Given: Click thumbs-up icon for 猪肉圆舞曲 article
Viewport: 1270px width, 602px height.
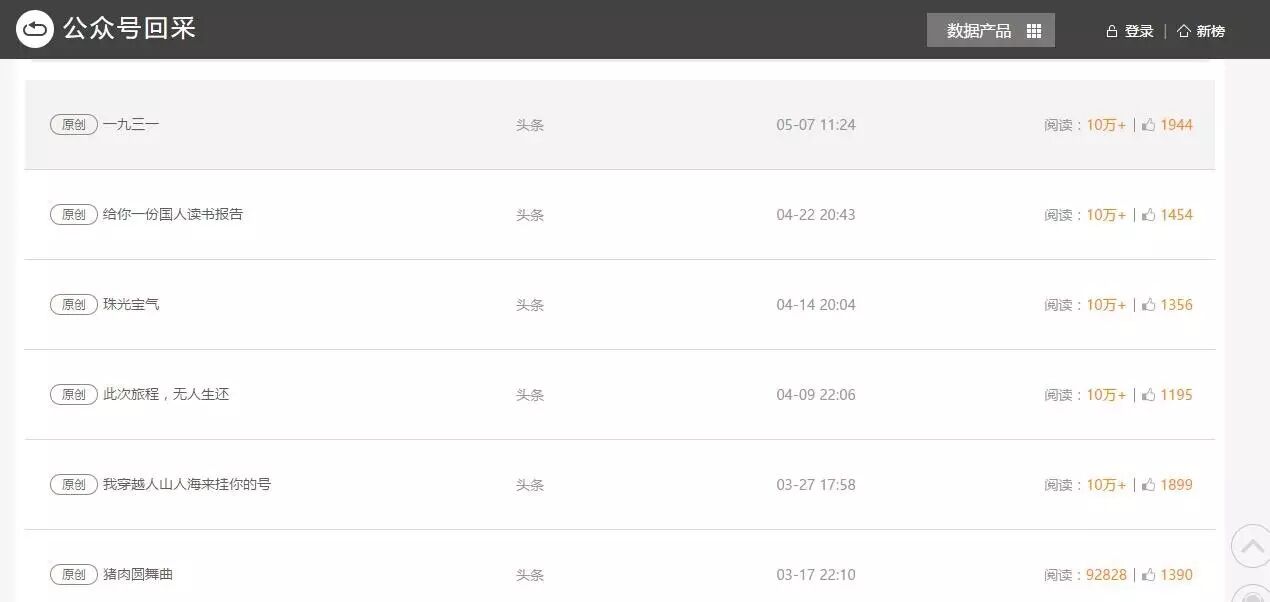Looking at the screenshot, I should [x=1148, y=575].
